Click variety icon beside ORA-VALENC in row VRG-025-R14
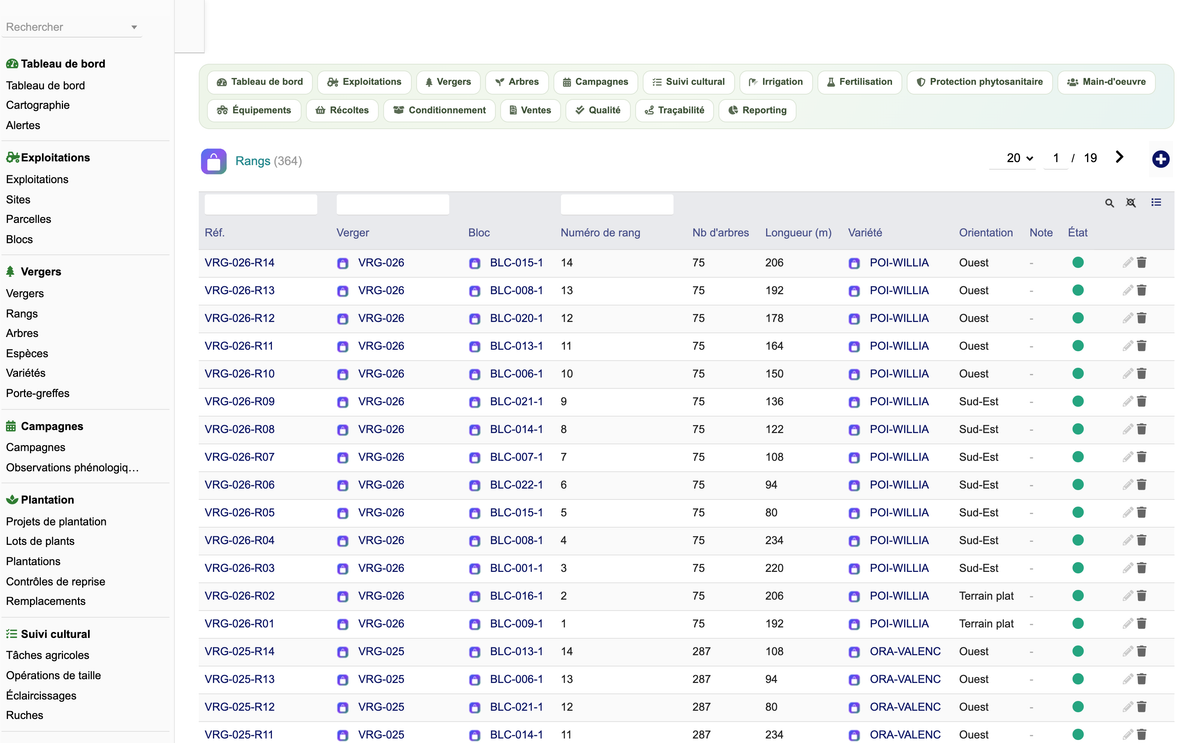The width and height of the screenshot is (1200, 743). [855, 652]
